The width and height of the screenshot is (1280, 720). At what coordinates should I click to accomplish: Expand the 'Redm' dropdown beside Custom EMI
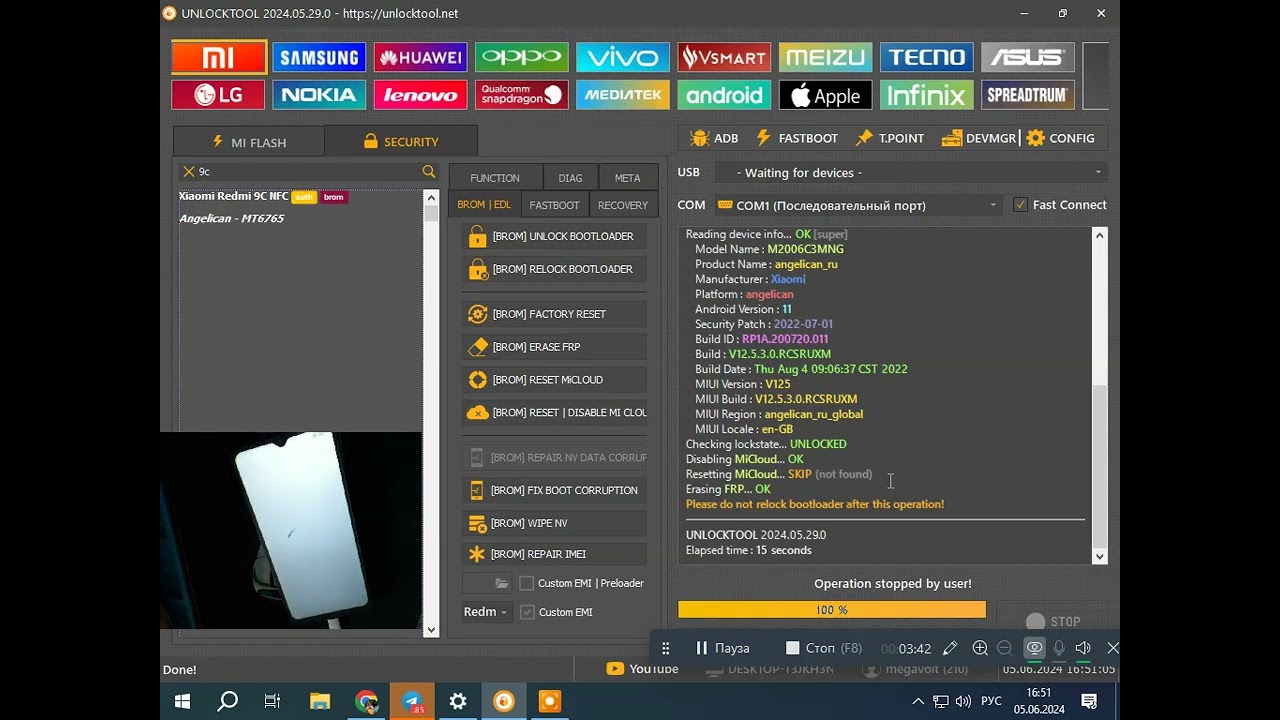(485, 612)
